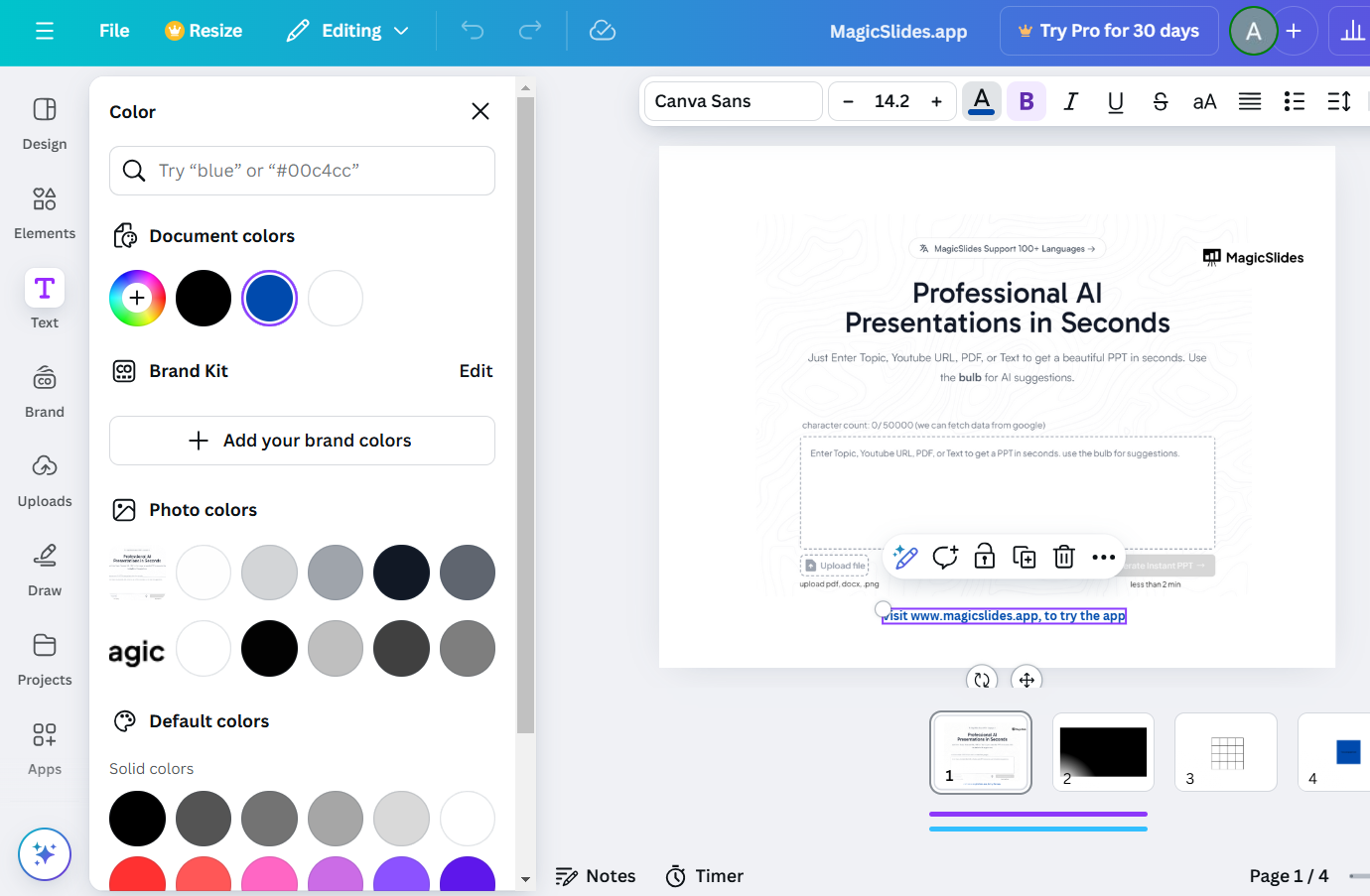
Task: Toggle bold formatting
Action: 1027,101
